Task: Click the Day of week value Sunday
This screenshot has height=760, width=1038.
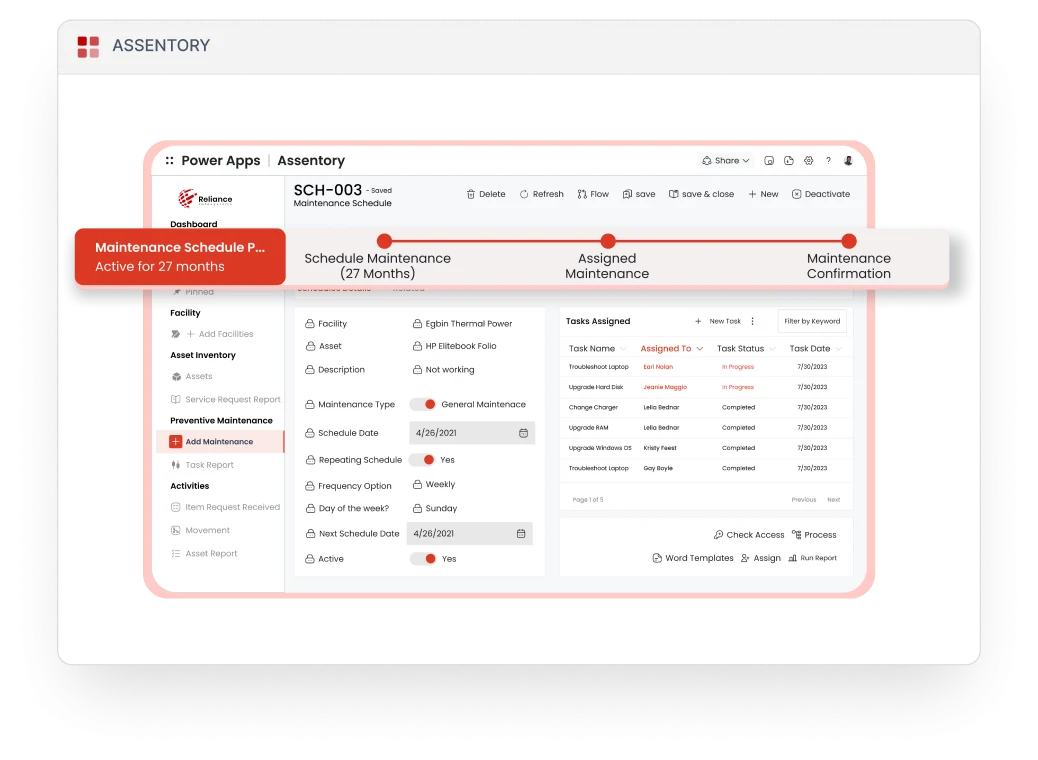Action: click(x=442, y=508)
